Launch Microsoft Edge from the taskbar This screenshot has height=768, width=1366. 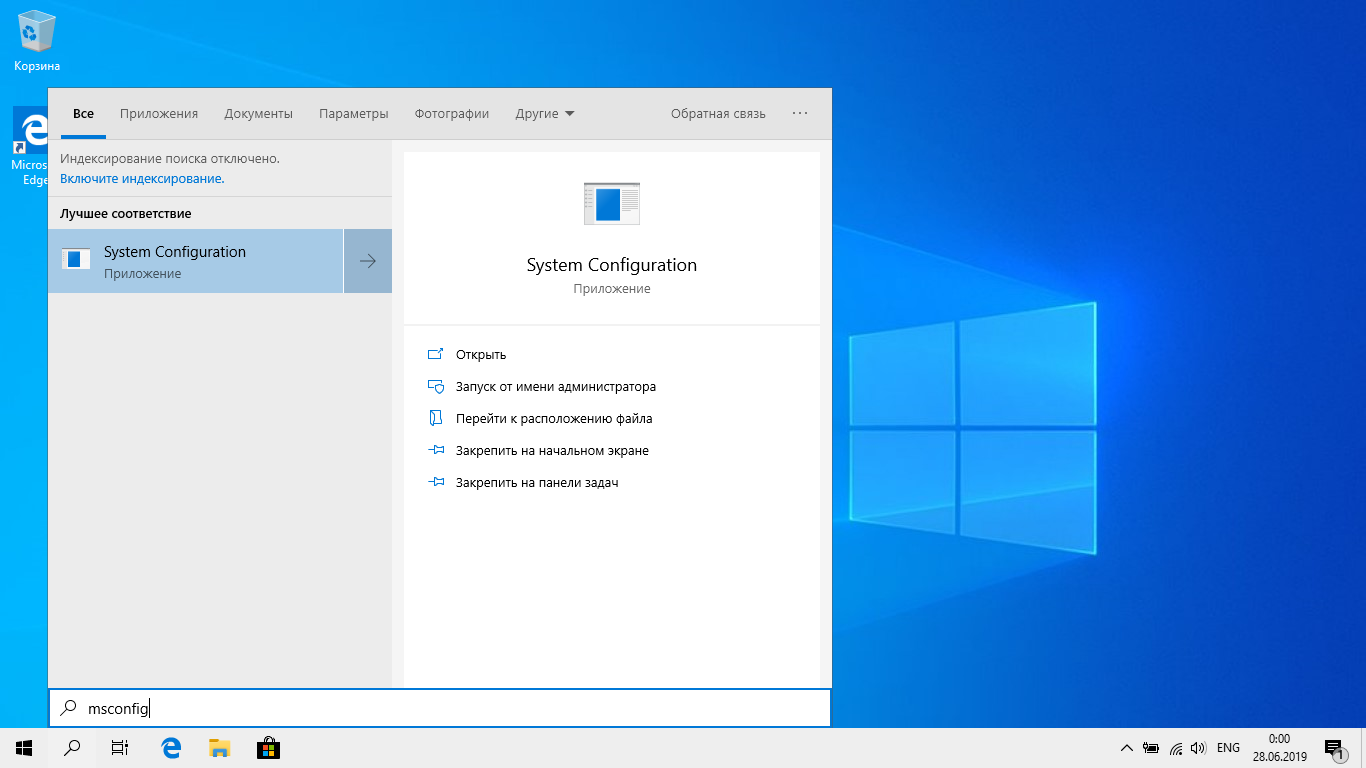coord(171,747)
